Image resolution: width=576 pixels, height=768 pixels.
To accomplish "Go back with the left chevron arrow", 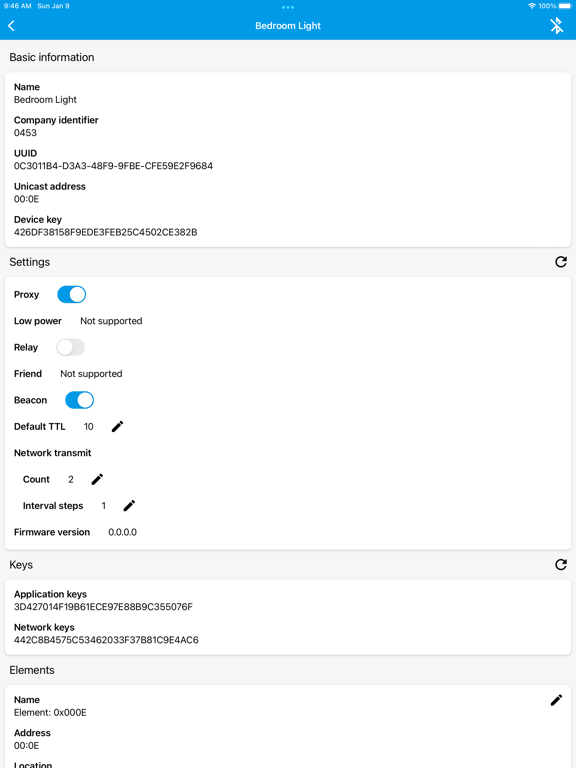I will tap(11, 25).
